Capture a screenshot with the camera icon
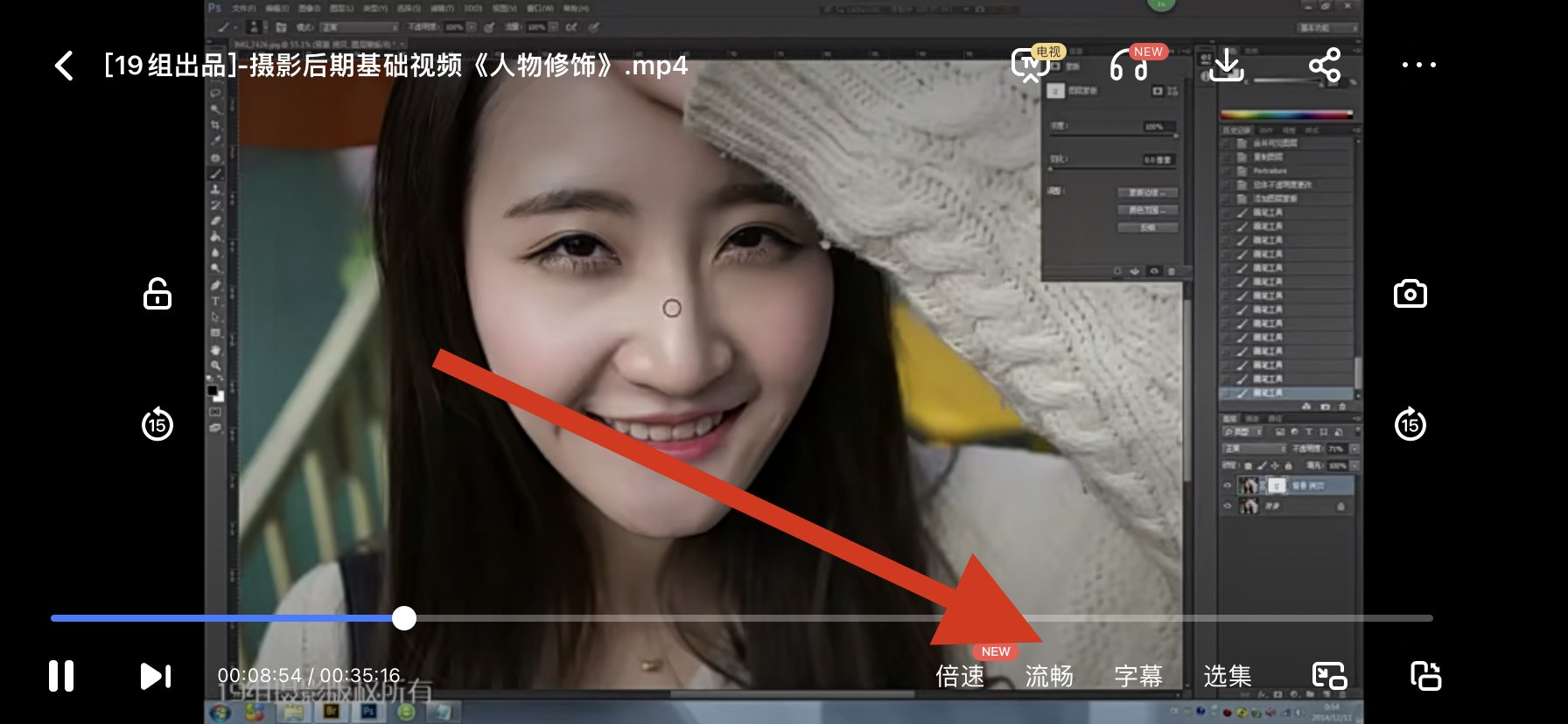This screenshot has width=1568, height=724. pos(1410,294)
